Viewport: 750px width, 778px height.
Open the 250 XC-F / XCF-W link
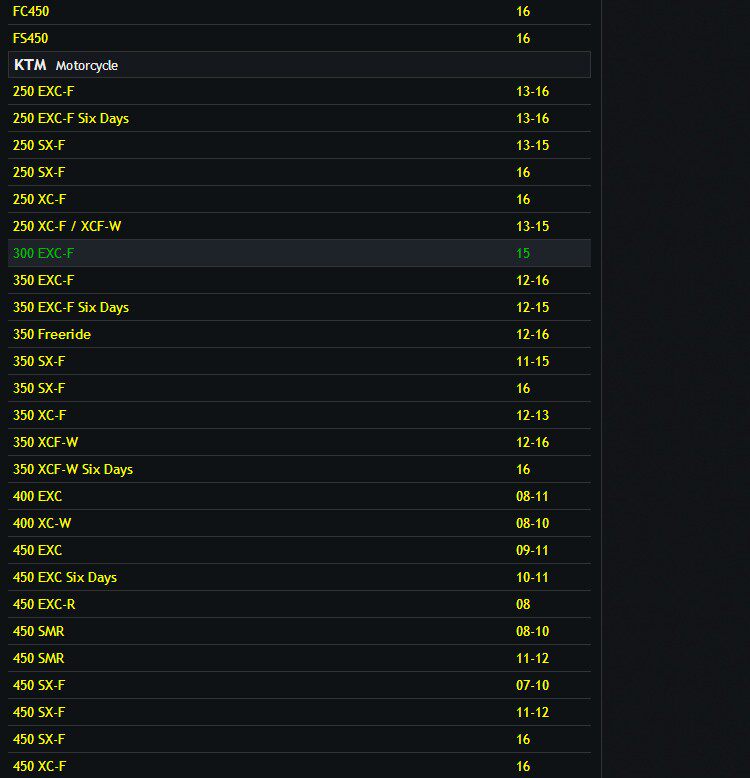pyautogui.click(x=67, y=226)
